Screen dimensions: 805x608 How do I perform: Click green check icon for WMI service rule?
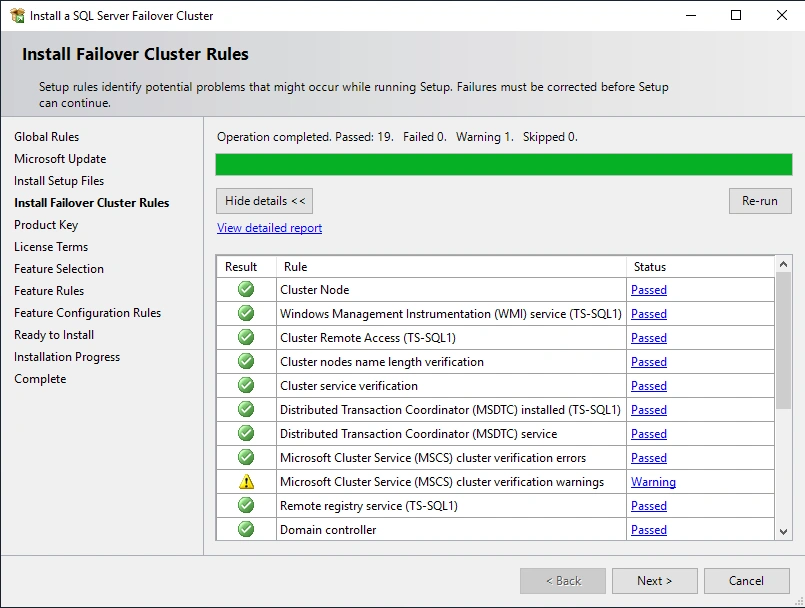coord(246,313)
